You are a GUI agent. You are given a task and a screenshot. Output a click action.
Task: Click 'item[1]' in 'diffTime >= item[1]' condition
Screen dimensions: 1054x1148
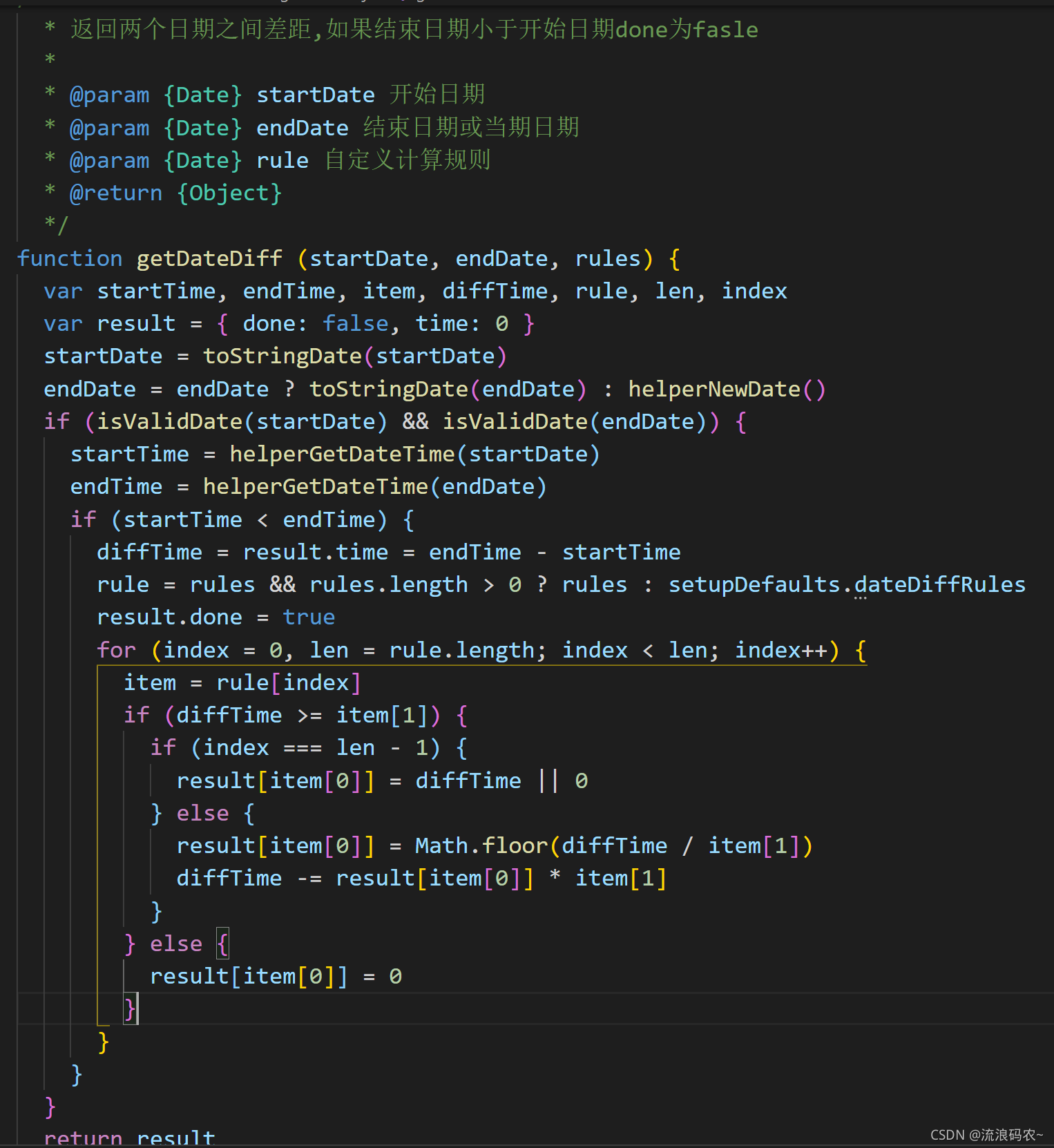[x=382, y=716]
